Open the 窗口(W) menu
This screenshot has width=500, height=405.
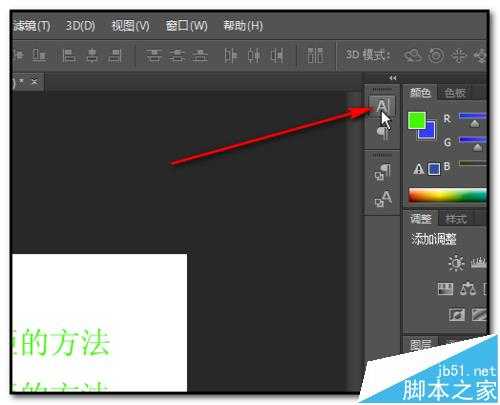point(186,26)
